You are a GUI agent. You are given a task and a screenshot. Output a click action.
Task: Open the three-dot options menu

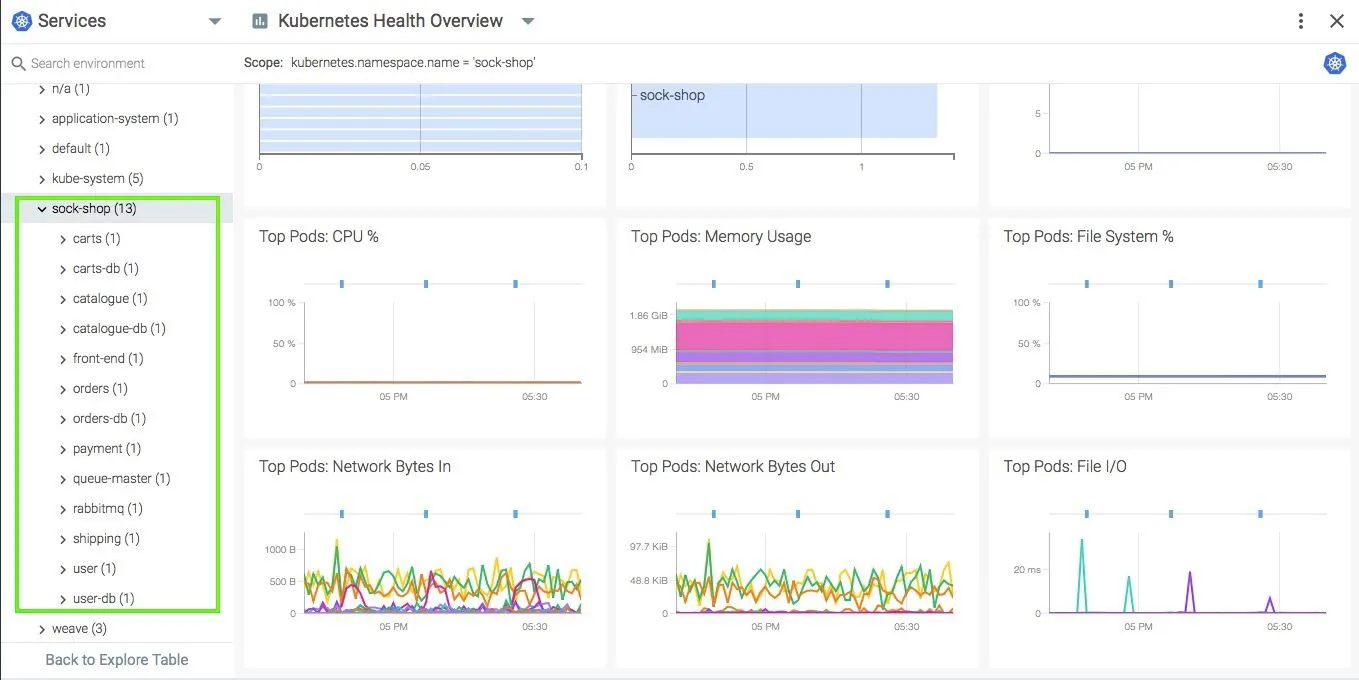[x=1300, y=21]
